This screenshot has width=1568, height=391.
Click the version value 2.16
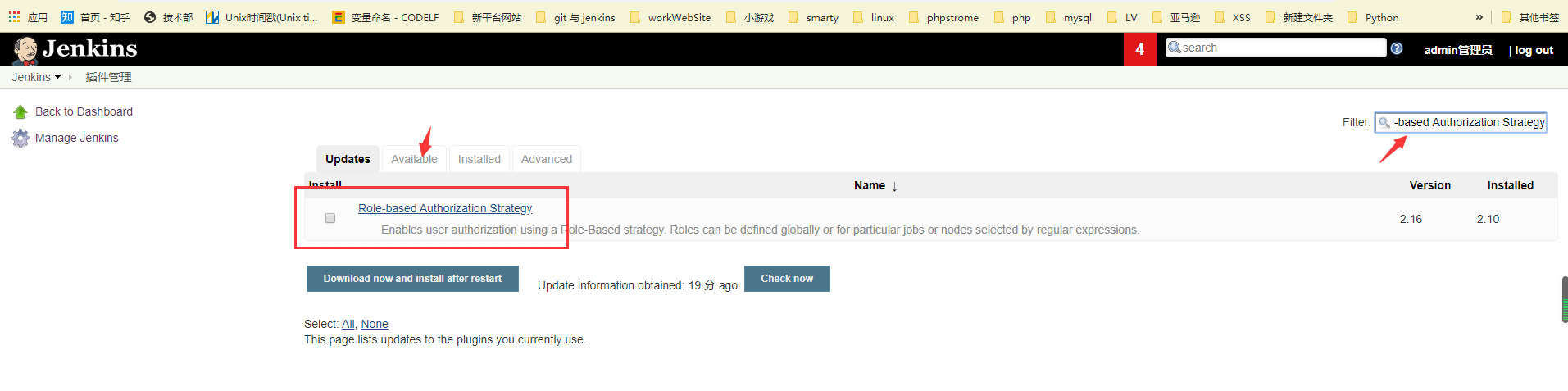[x=1411, y=219]
